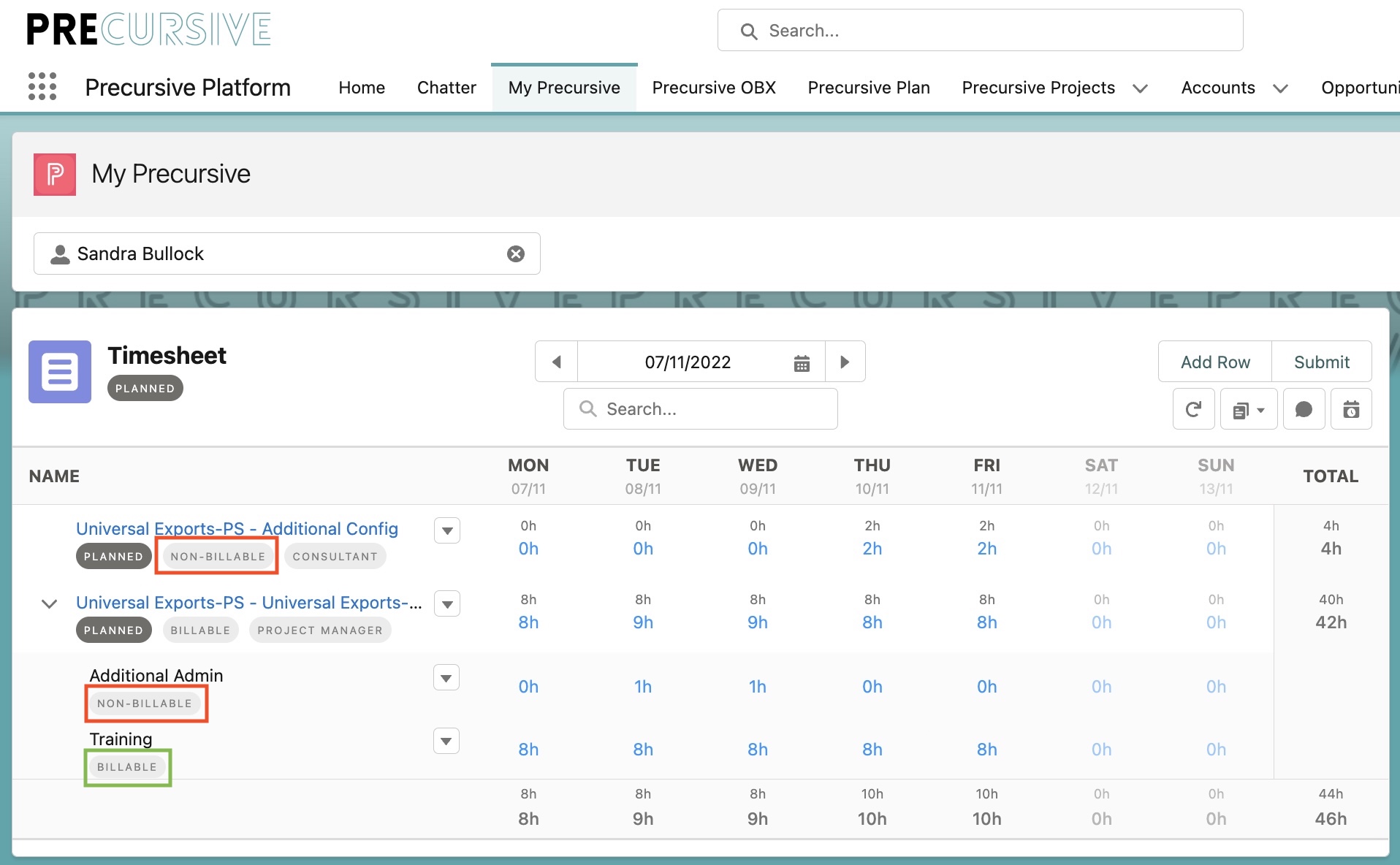Expand Precursive Projects nav menu chevron
This screenshot has height=865, width=1400.
[1140, 88]
